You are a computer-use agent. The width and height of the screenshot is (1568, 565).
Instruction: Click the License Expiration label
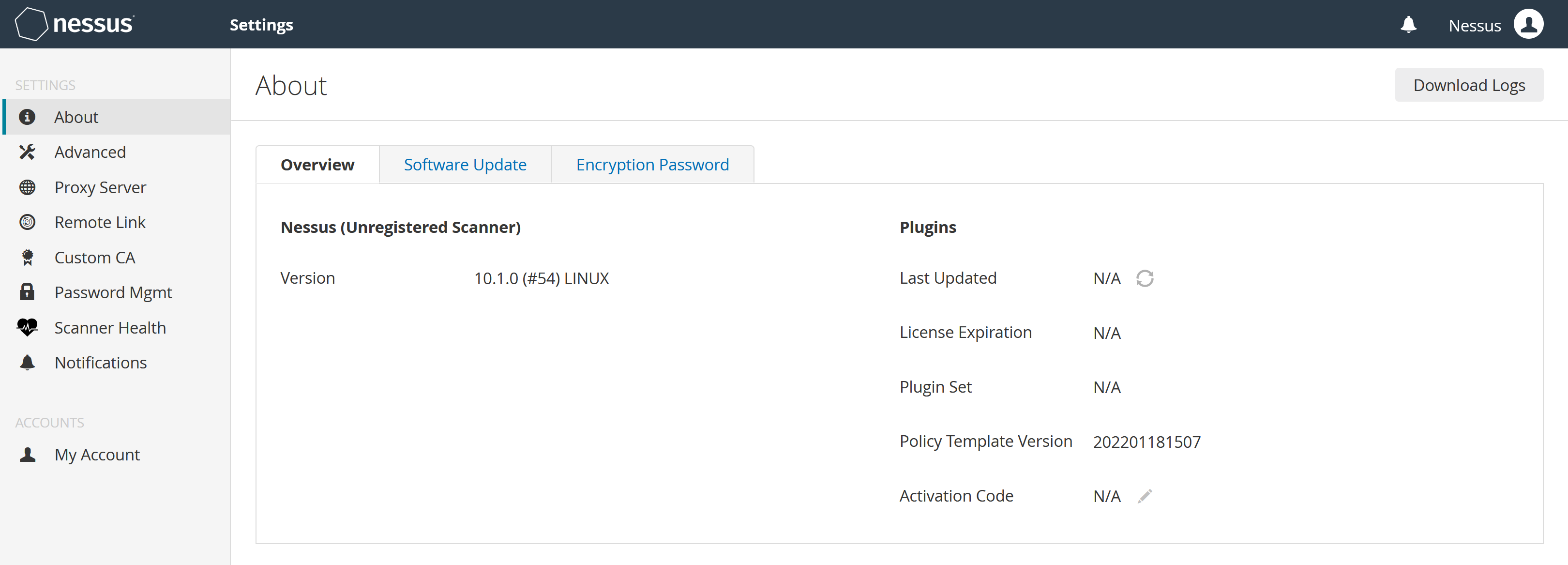(x=965, y=333)
